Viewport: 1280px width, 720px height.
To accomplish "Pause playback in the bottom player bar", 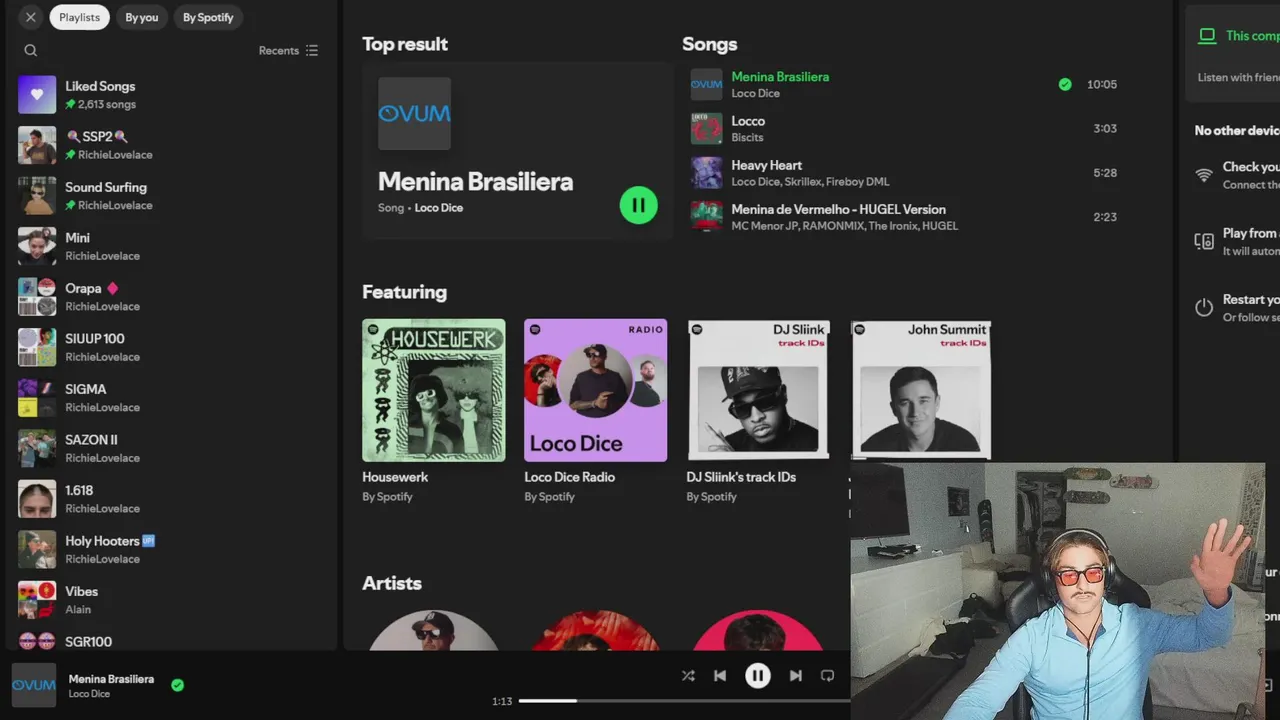I will pos(758,676).
